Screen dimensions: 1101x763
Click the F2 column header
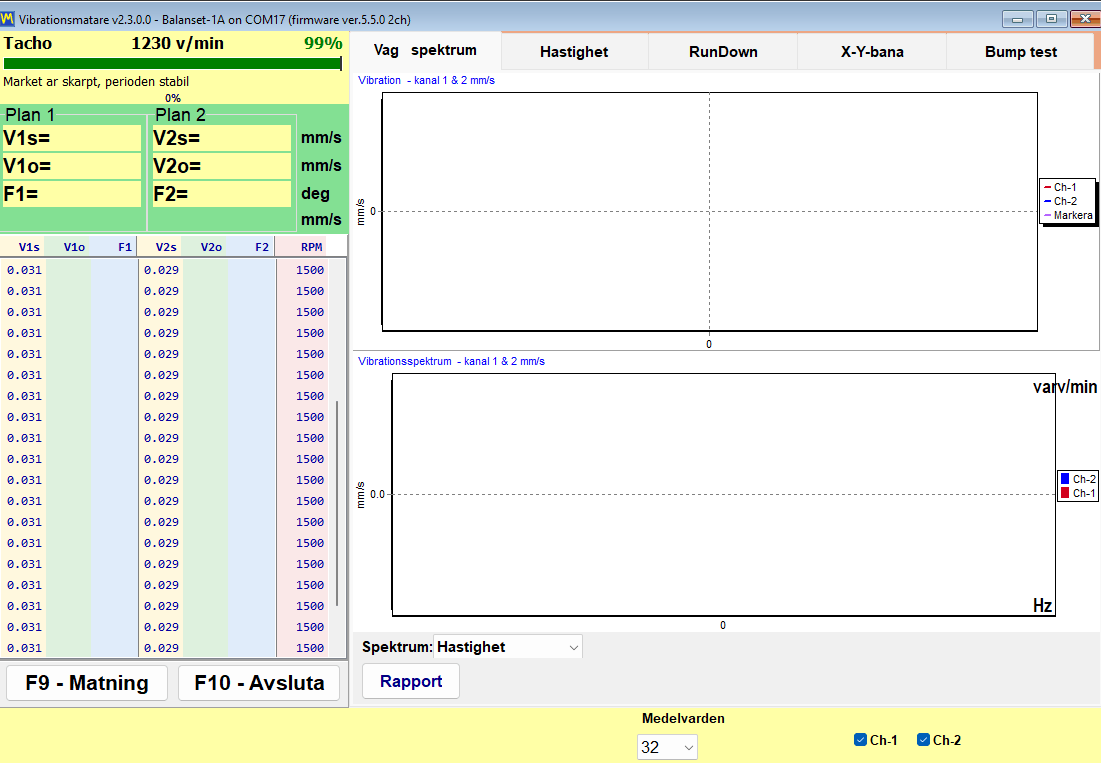point(251,247)
